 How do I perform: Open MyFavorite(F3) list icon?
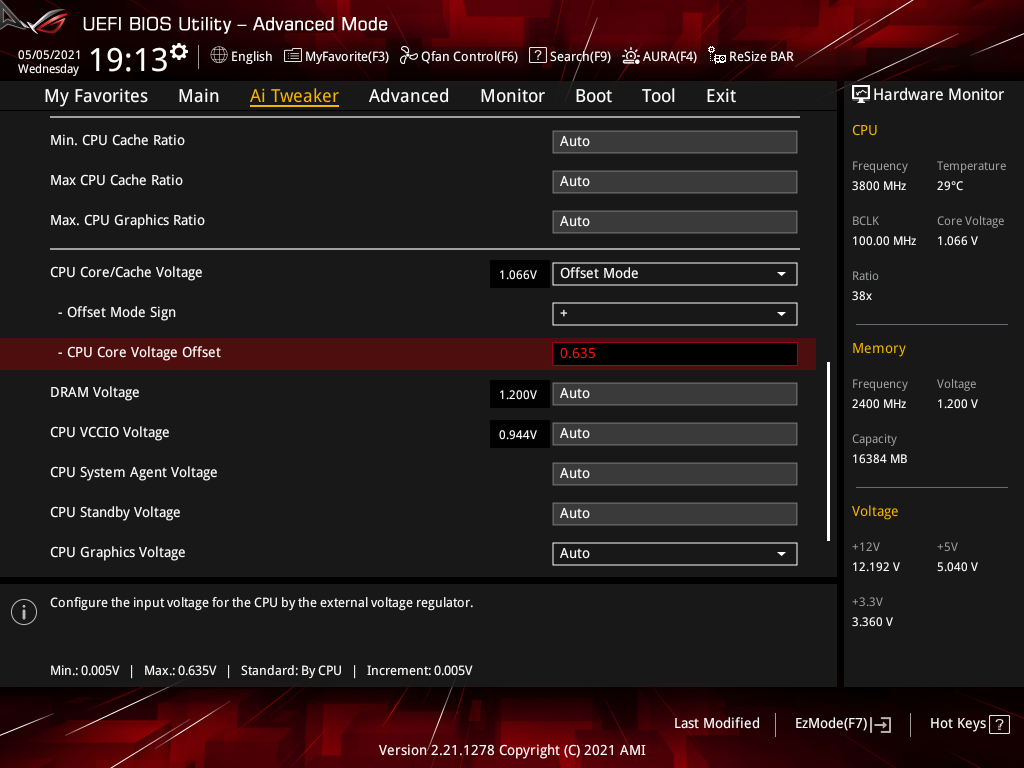click(x=293, y=56)
